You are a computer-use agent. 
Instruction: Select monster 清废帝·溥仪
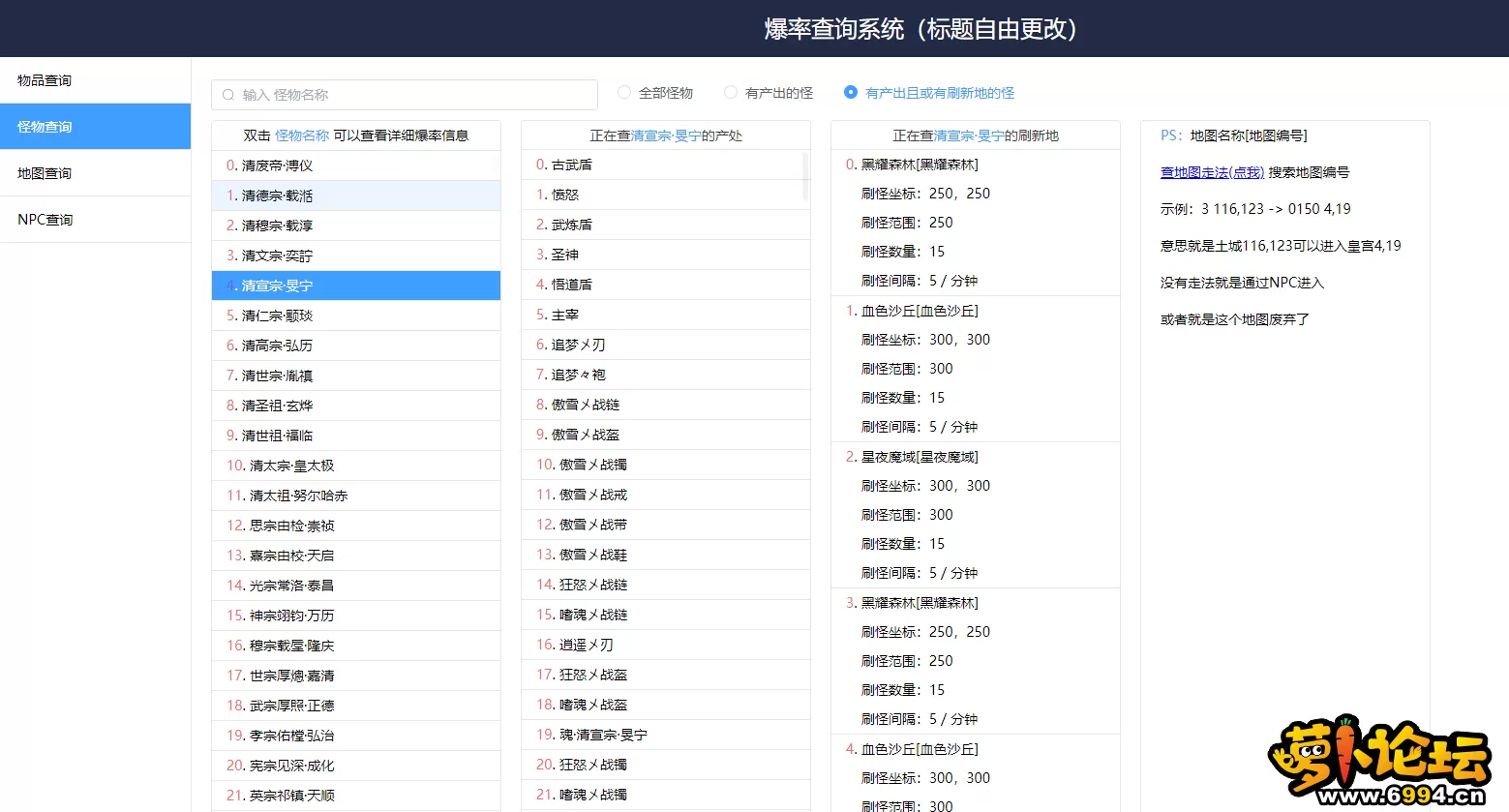pos(356,165)
